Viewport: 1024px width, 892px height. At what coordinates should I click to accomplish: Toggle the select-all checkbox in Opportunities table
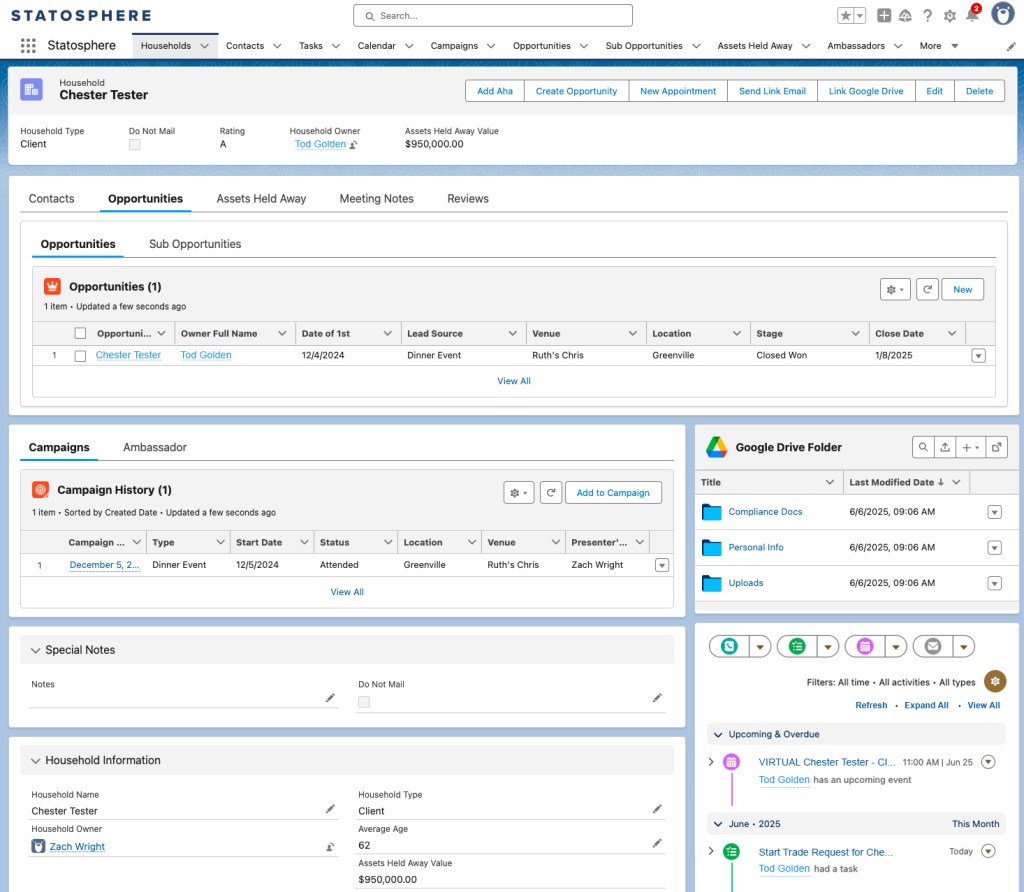coord(80,334)
